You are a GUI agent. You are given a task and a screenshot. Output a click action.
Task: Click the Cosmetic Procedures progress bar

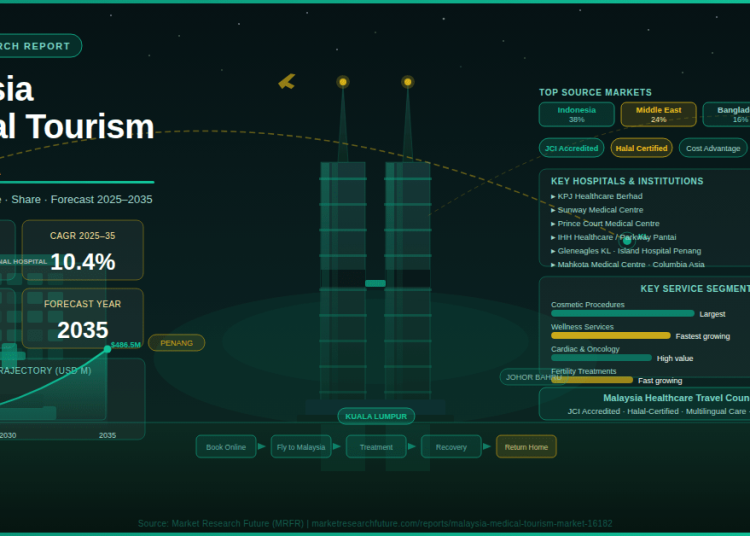click(x=622, y=313)
